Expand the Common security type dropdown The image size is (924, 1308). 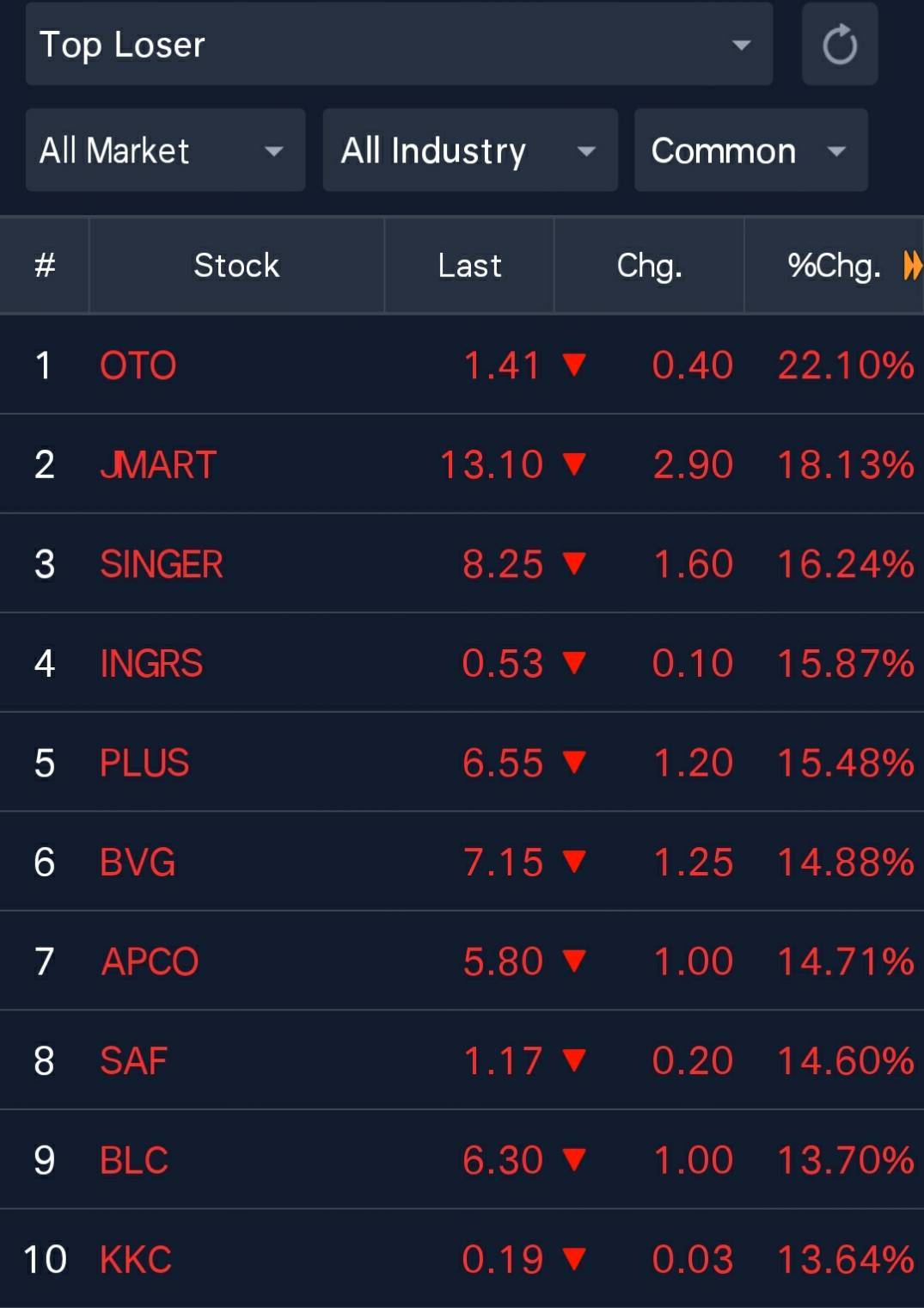pos(750,150)
